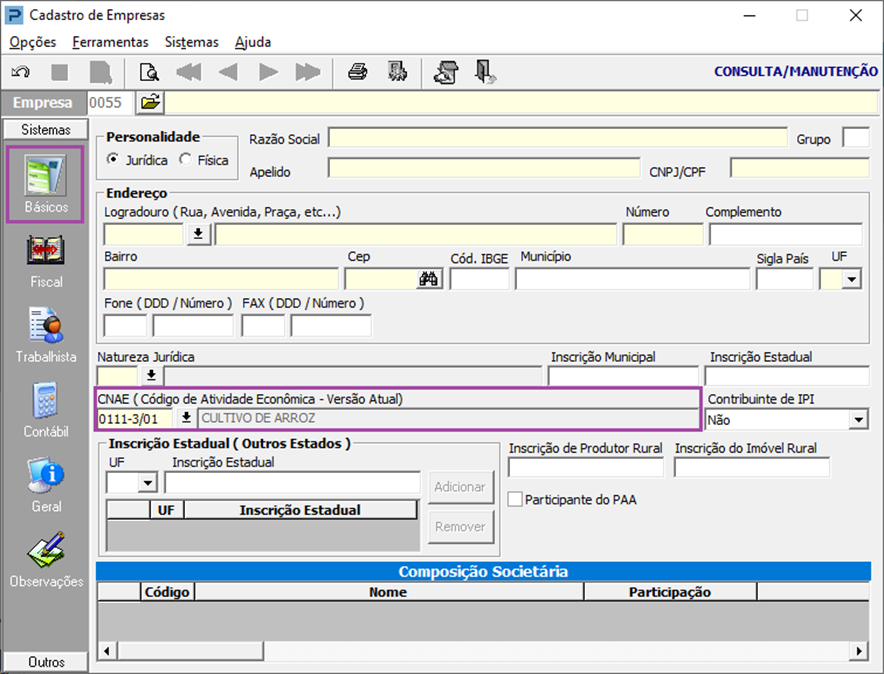Open the Fiscal section in sidebar
This screenshot has width=884, height=674.
pyautogui.click(x=46, y=255)
